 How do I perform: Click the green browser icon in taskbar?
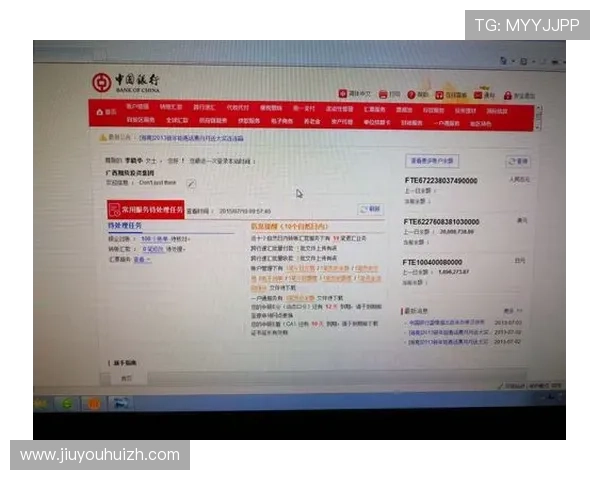[x=67, y=403]
